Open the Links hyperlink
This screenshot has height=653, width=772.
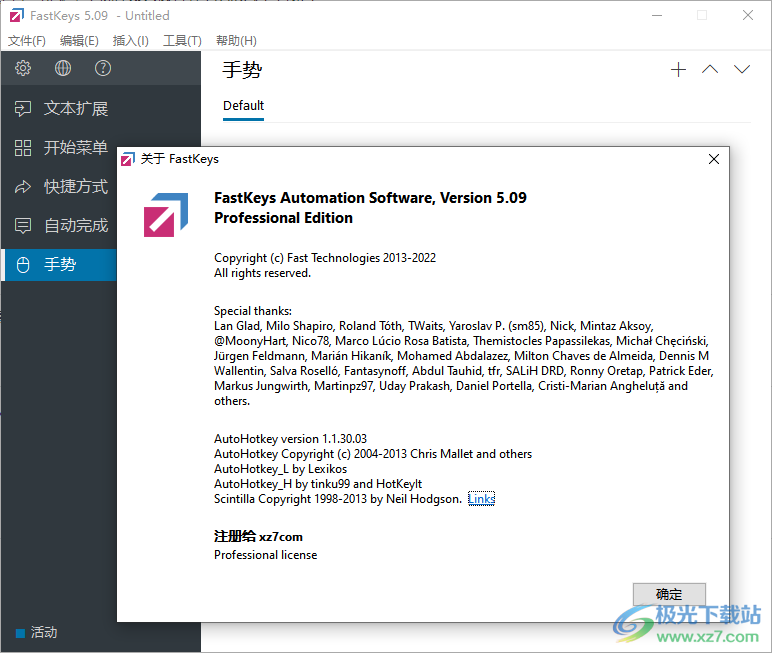pyautogui.click(x=481, y=499)
